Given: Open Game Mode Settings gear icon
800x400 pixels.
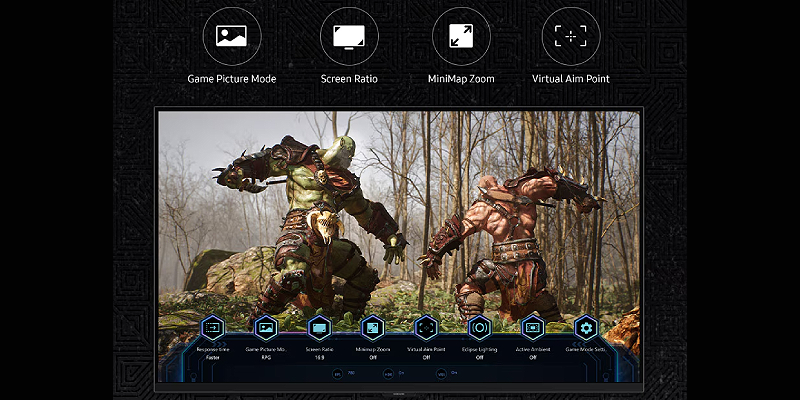Looking at the screenshot, I should pos(585,327).
